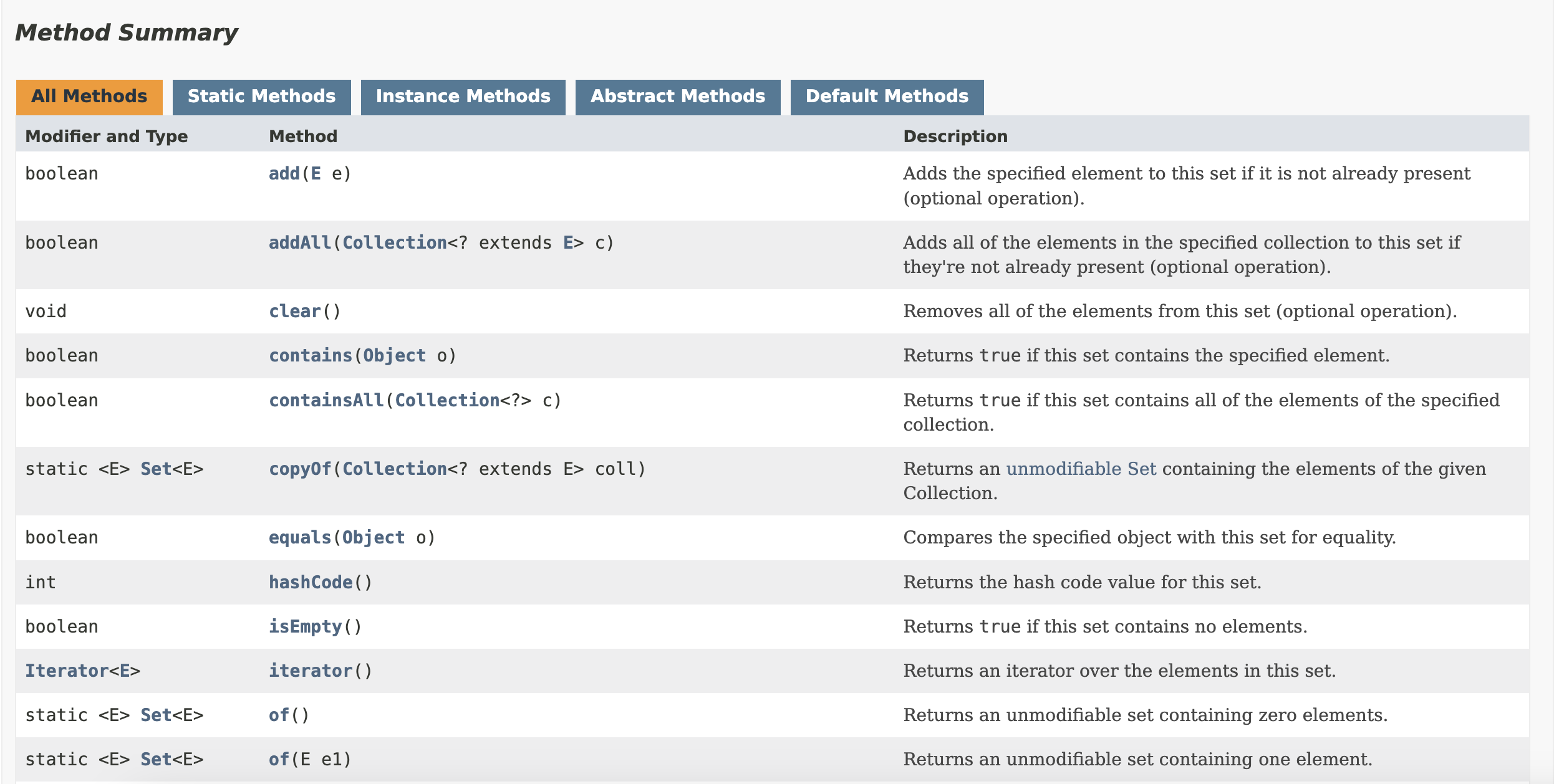Viewport: 1554px width, 784px height.
Task: Open the add method link
Action: click(x=284, y=174)
